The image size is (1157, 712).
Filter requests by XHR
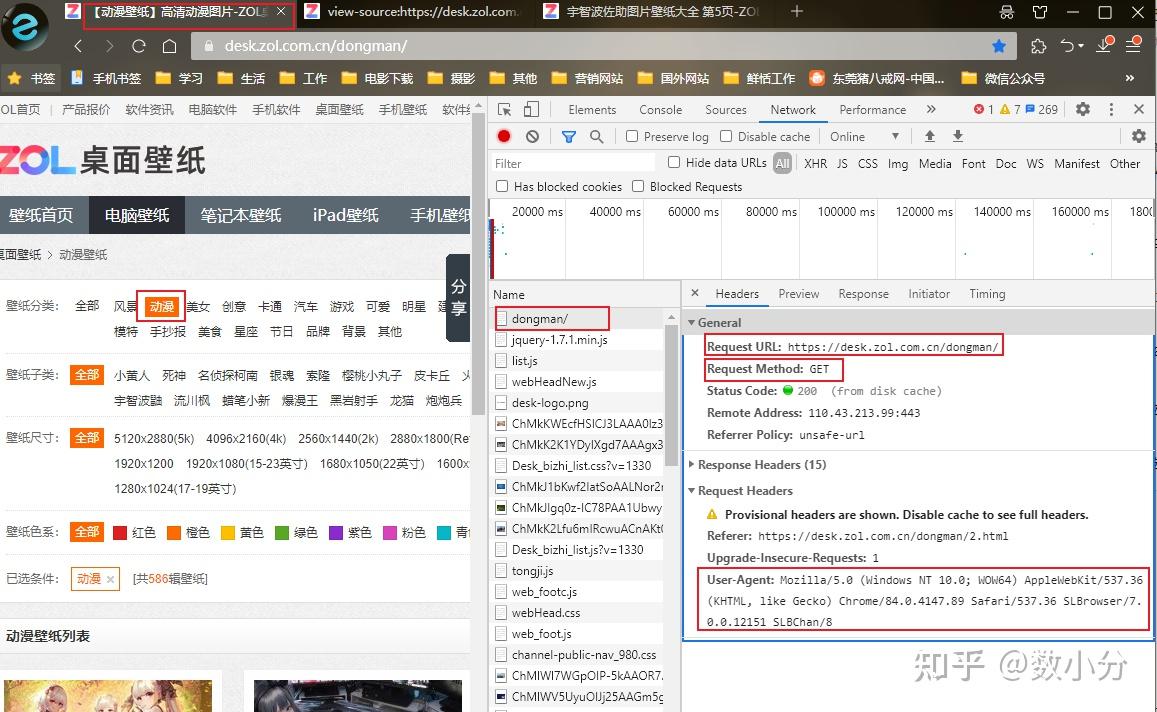click(x=815, y=163)
